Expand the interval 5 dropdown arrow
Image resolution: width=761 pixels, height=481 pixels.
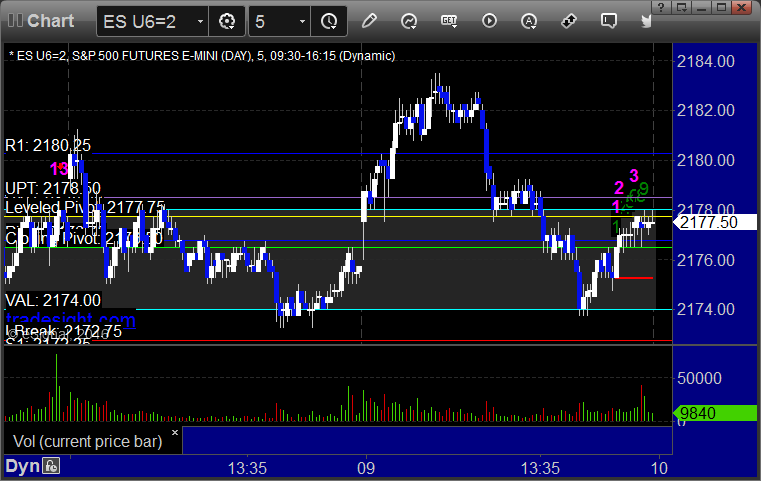point(302,21)
